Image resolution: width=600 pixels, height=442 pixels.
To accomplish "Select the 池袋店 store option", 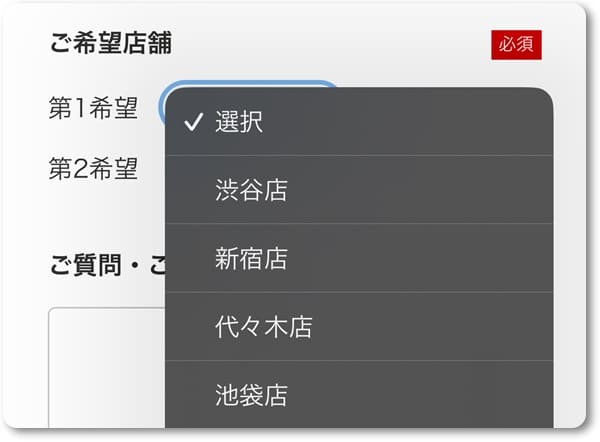I will pos(359,395).
